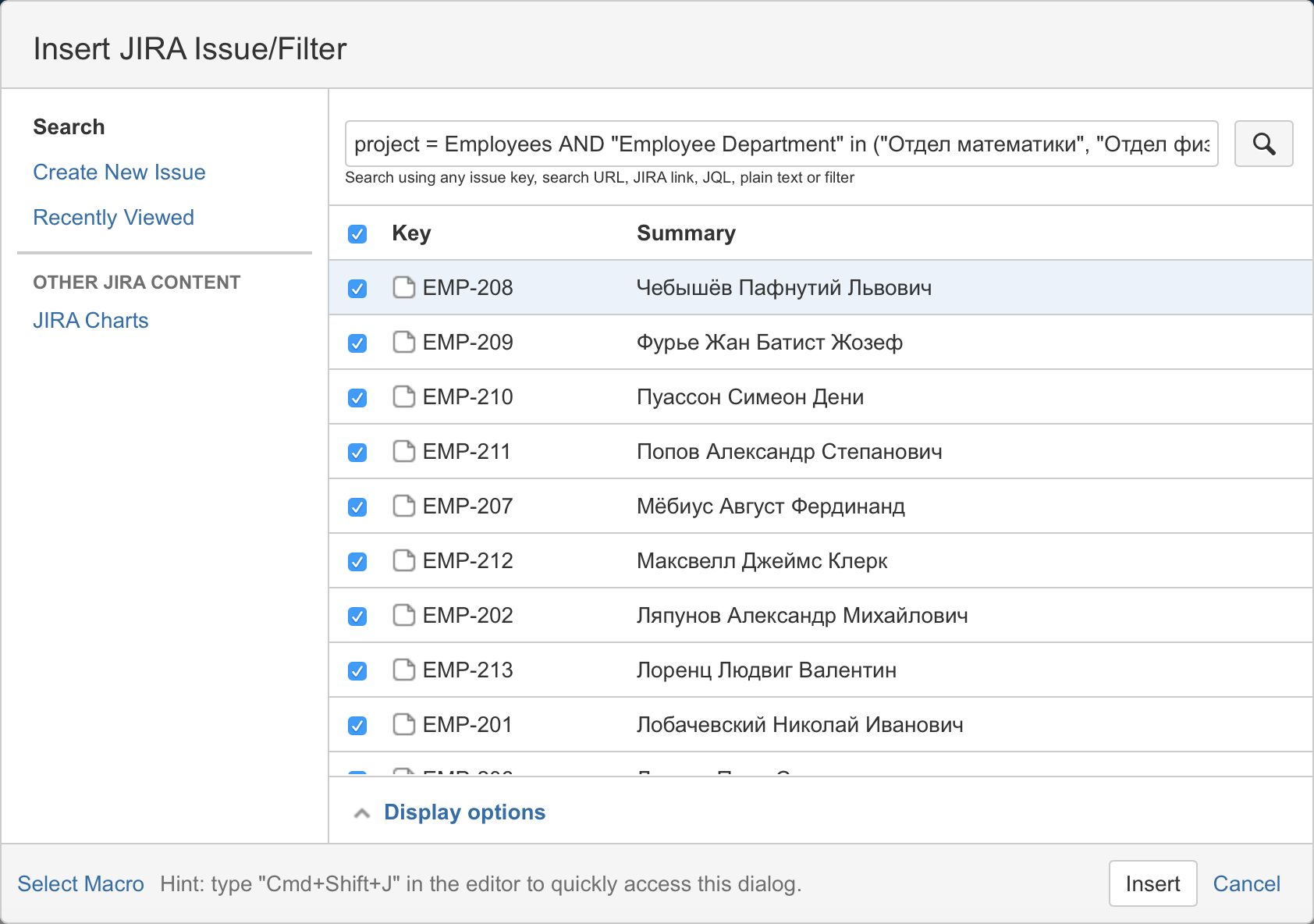
Task: Click the issue type icon beside EMP-213
Action: pyautogui.click(x=403, y=670)
